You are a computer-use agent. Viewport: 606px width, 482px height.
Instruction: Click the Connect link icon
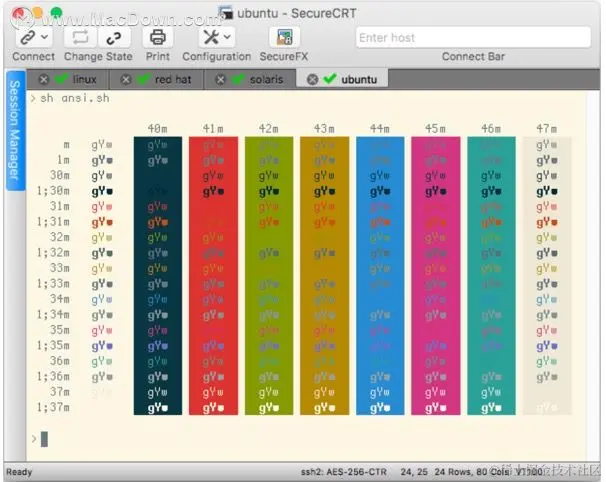(x=27, y=37)
